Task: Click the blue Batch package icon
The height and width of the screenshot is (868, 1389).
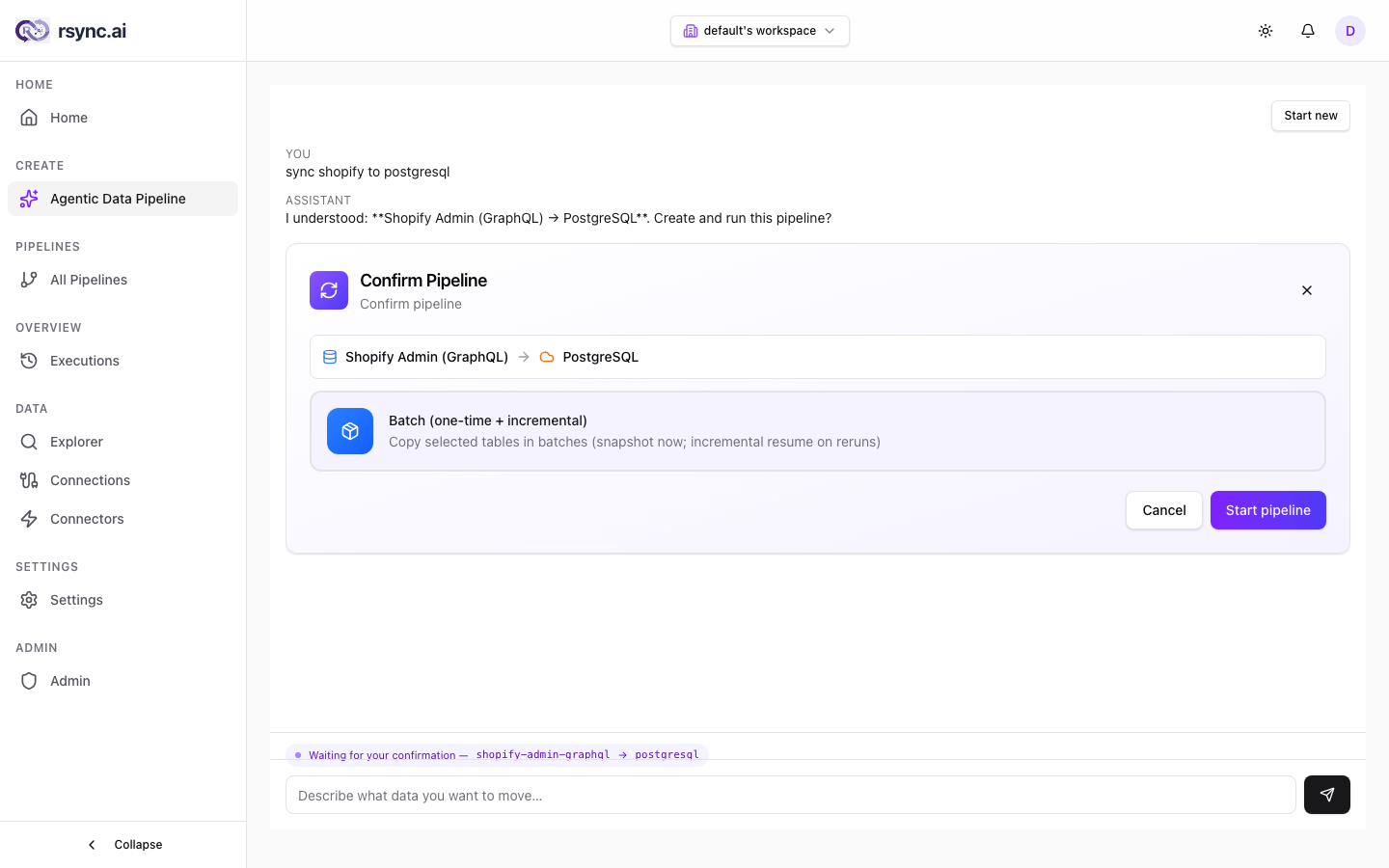Action: [350, 431]
